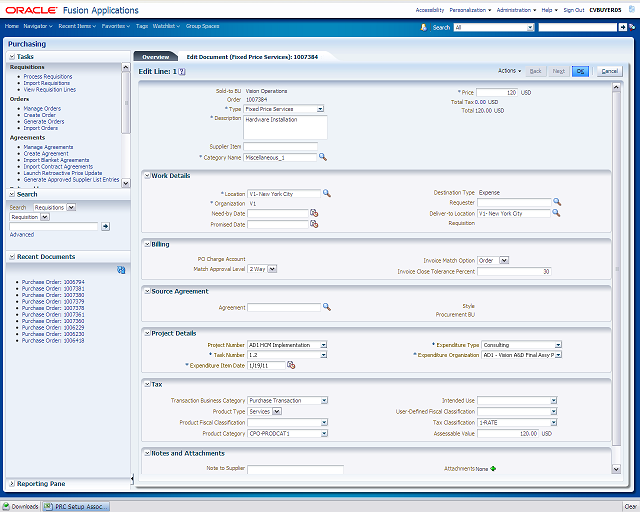Viewport: 640px width, 512px height.
Task: Collapse the Tasks panel
Action: 12,56
